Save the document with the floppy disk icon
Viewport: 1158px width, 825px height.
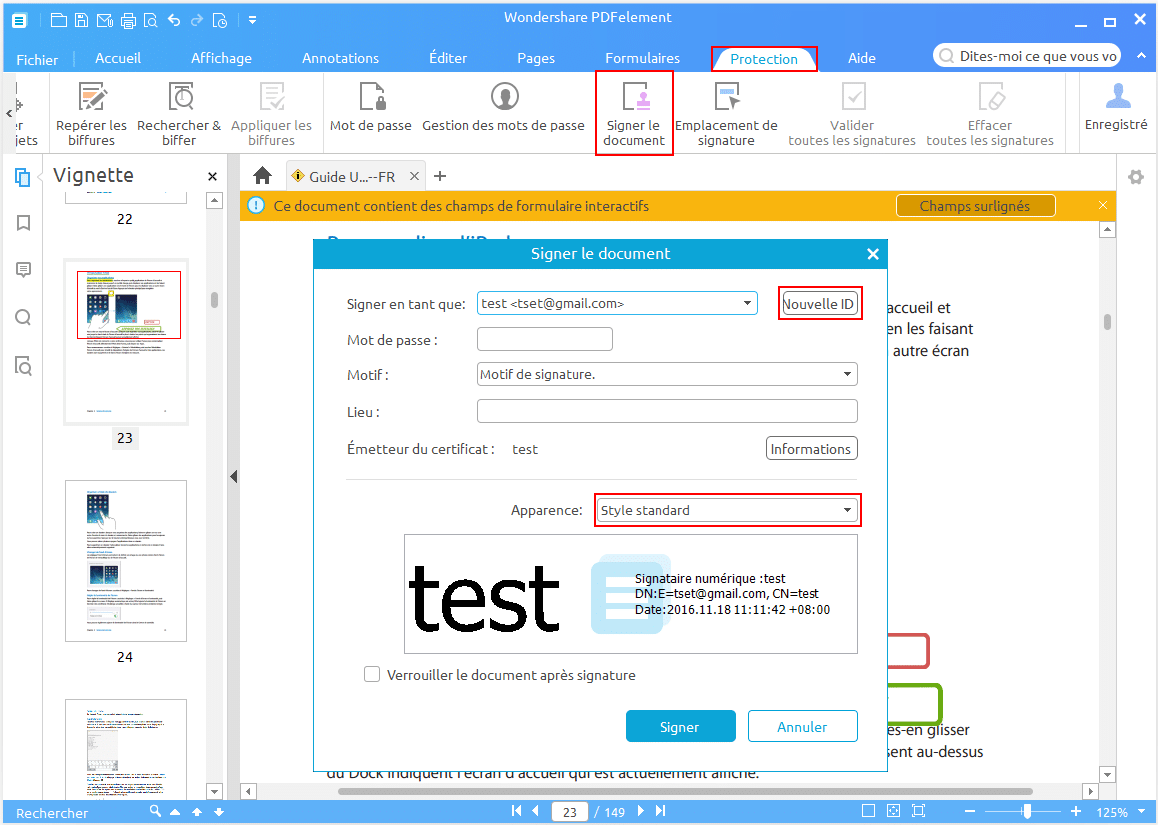click(x=81, y=21)
